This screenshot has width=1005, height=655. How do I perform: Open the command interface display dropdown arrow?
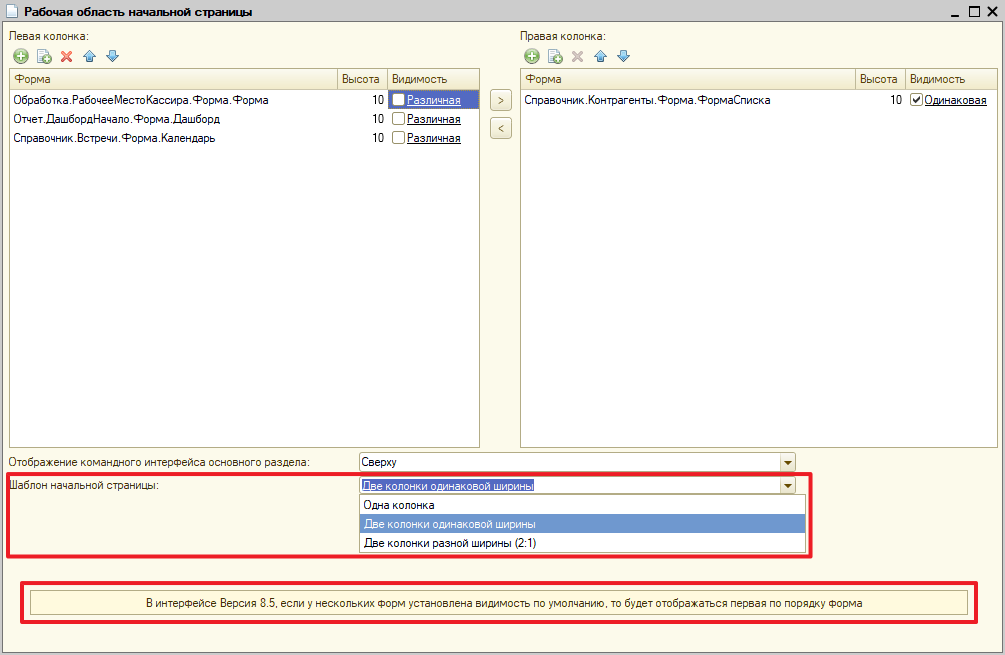point(788,462)
